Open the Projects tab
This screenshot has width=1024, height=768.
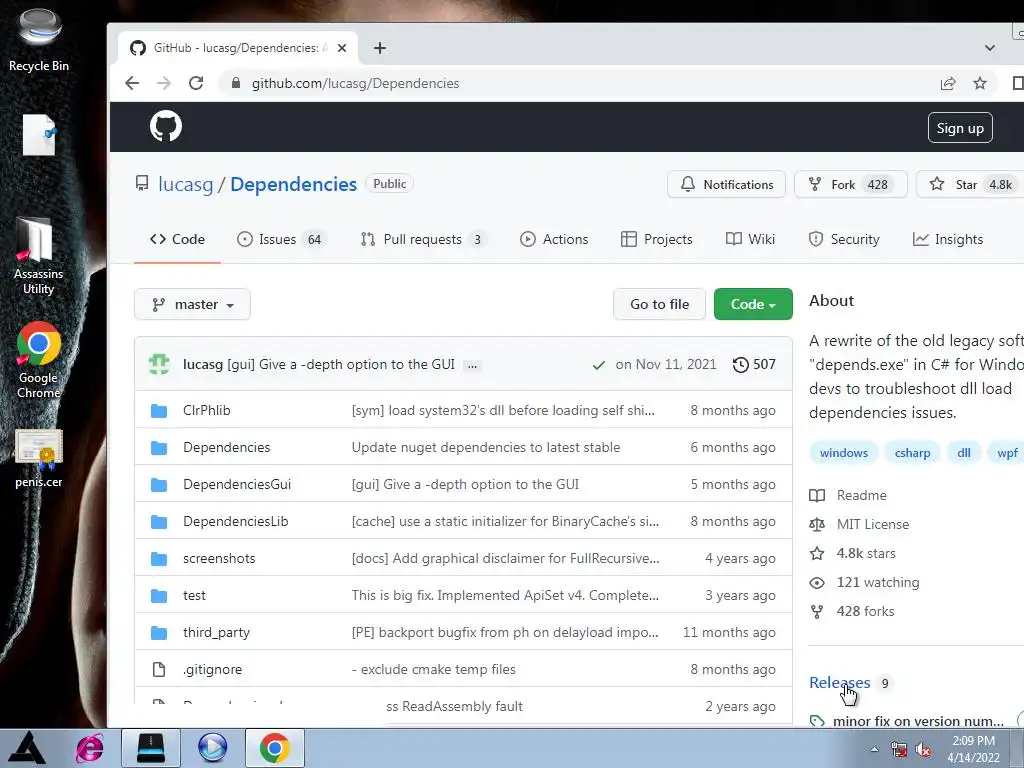click(x=656, y=239)
